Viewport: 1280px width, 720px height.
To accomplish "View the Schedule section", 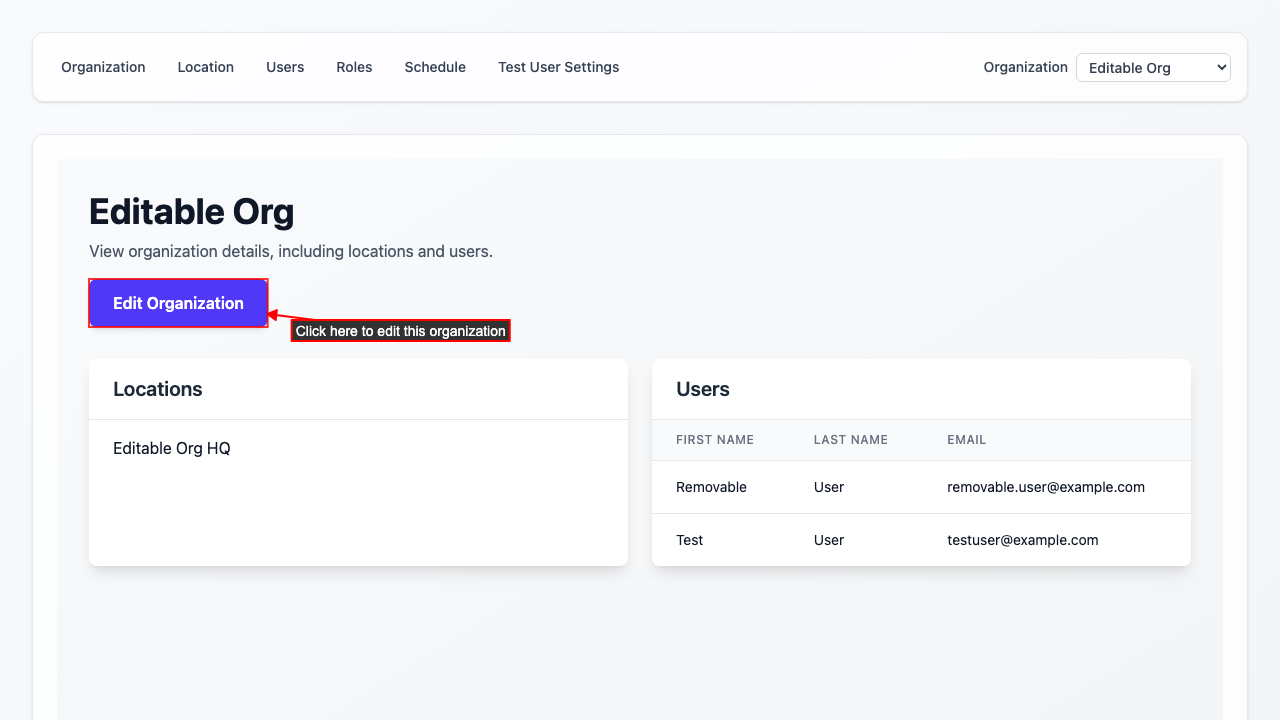I will click(435, 67).
